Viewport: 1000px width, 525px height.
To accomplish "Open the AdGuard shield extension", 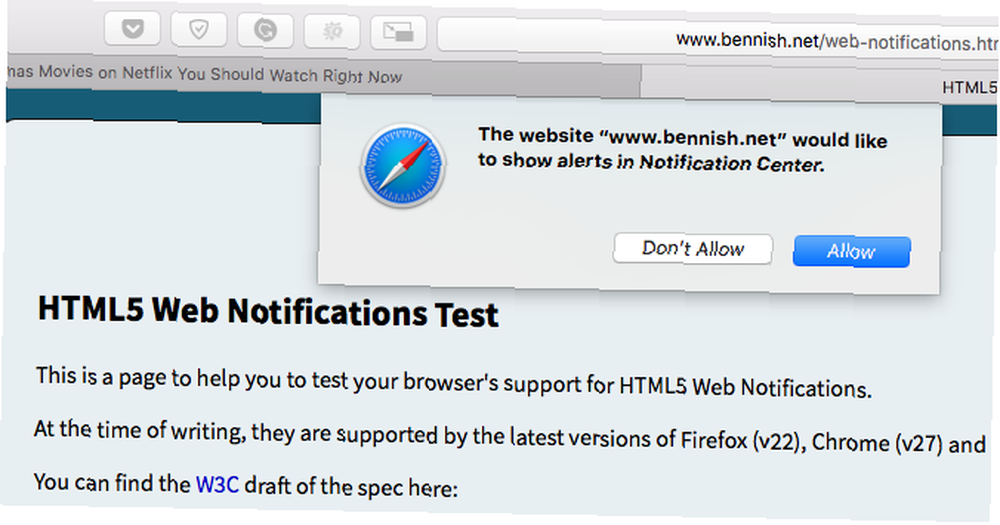I will 199,29.
